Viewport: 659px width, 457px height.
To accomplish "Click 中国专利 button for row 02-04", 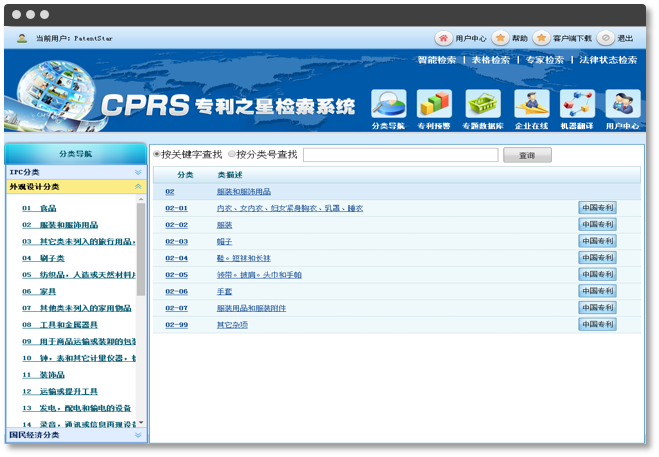I will pos(597,258).
